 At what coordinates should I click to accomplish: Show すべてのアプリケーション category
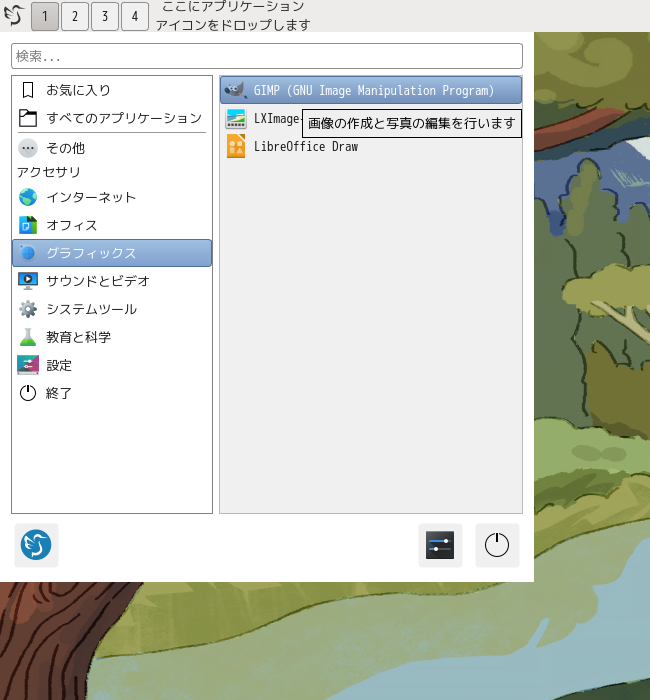[112, 118]
